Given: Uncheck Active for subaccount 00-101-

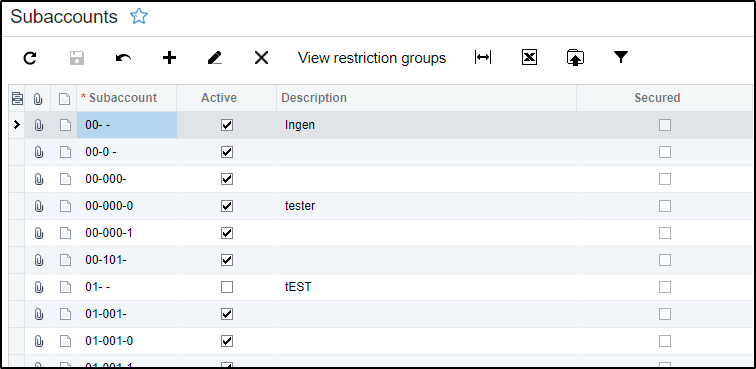Looking at the screenshot, I should click(x=227, y=260).
